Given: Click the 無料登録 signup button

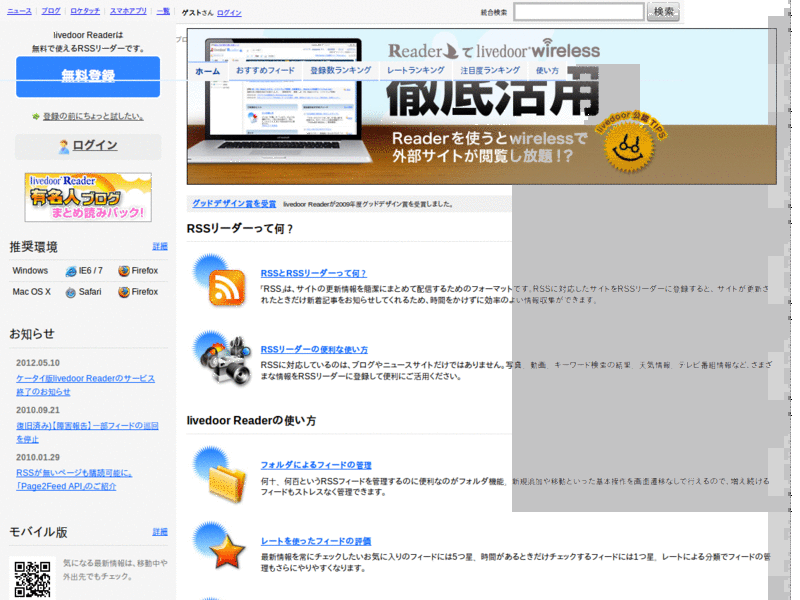Looking at the screenshot, I should click(88, 77).
